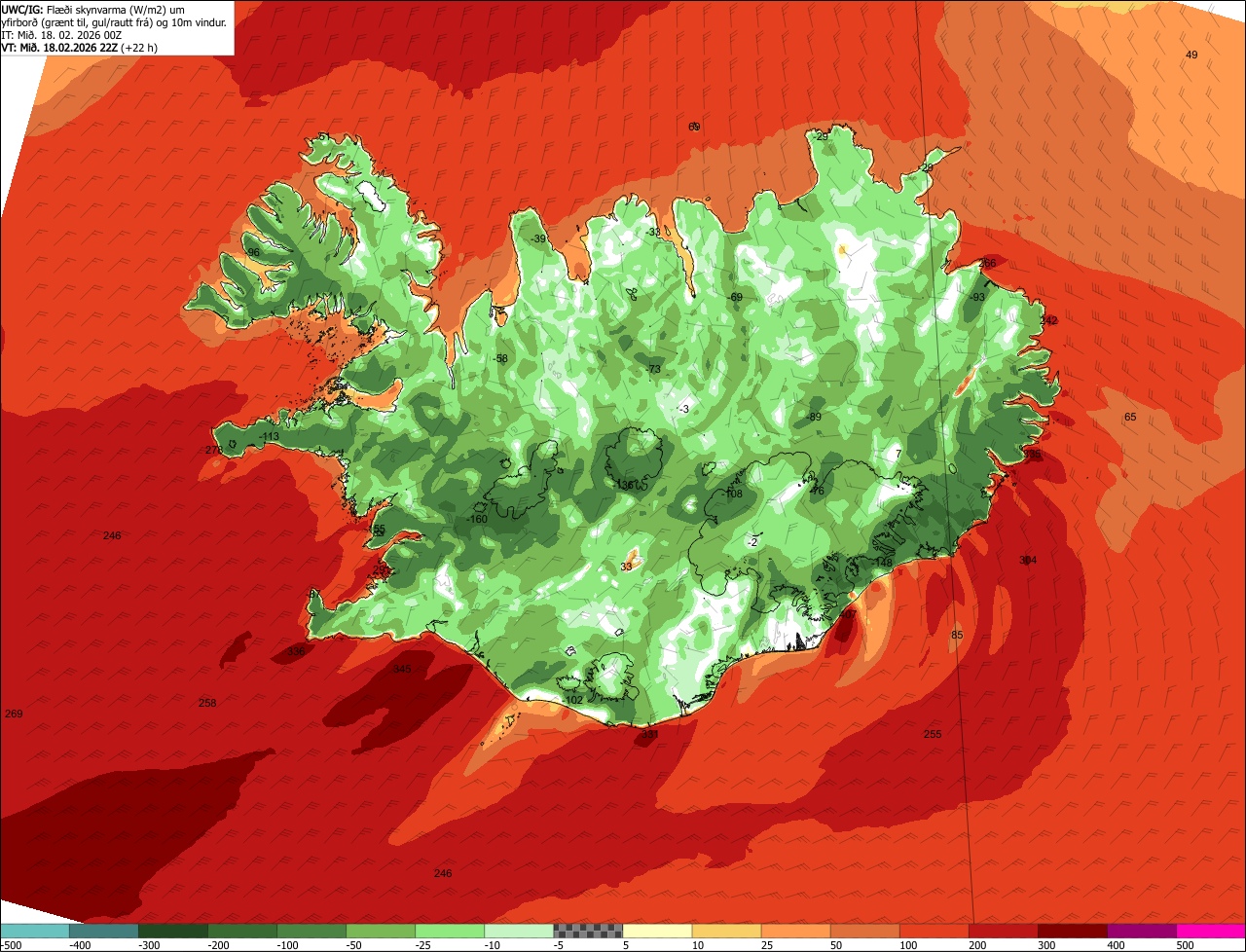Click the '-39' value near the north coast
1246x952 pixels.
(538, 239)
